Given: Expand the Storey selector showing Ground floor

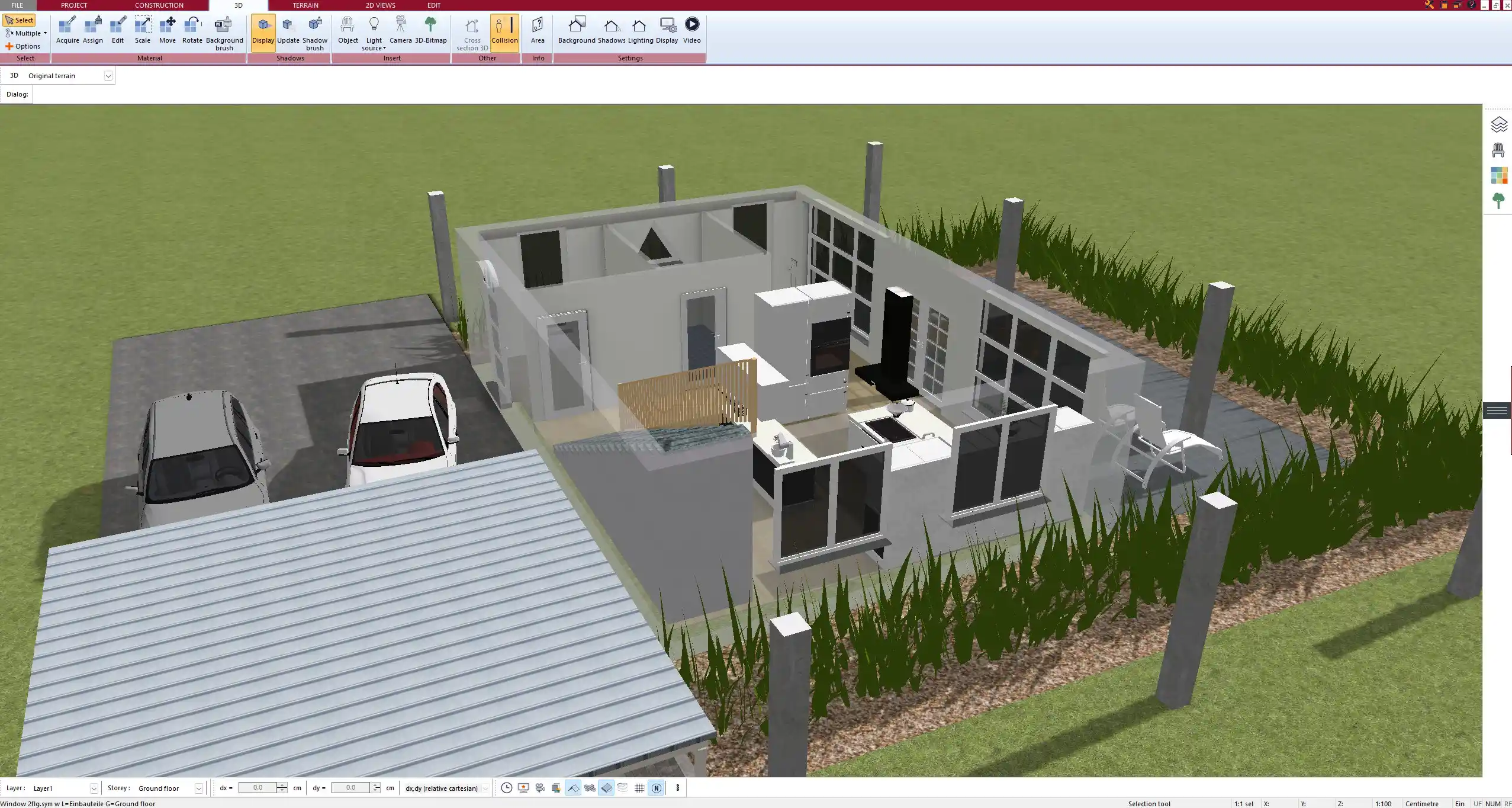Looking at the screenshot, I should [x=200, y=788].
